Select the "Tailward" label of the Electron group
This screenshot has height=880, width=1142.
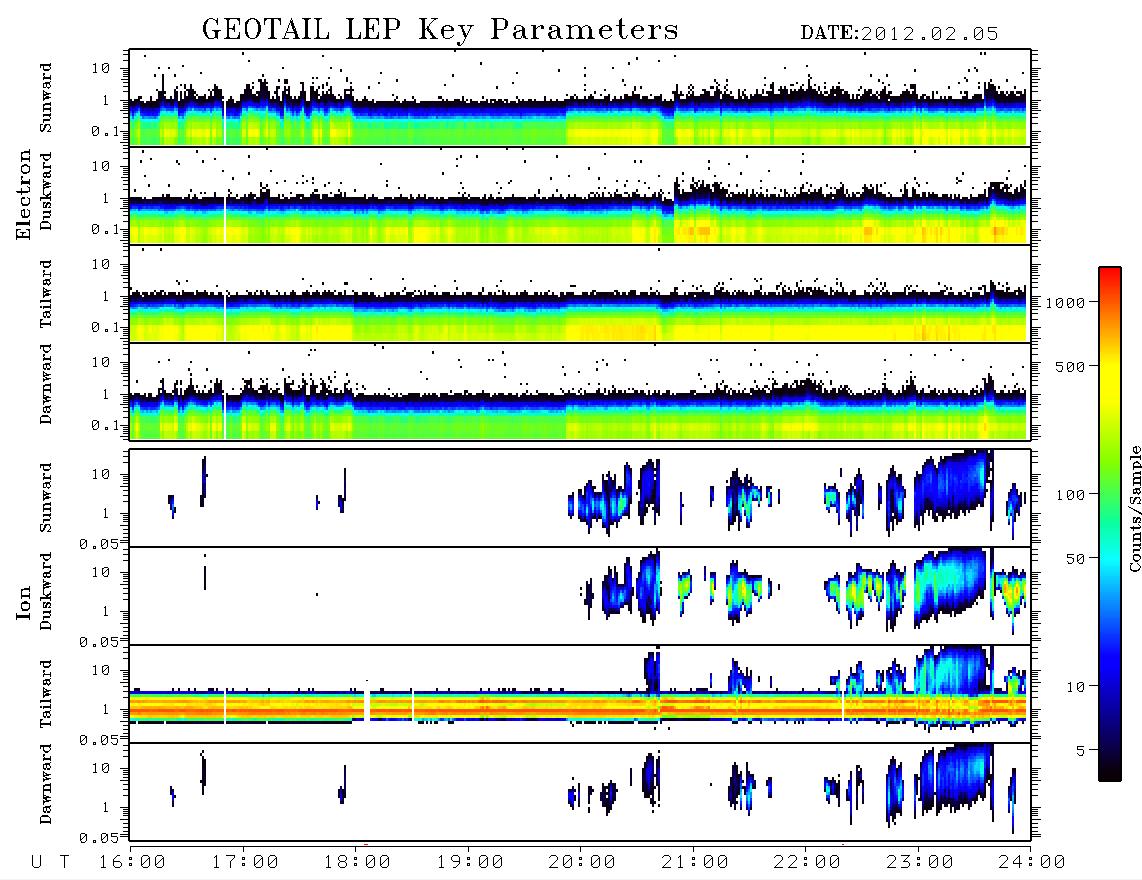click(x=46, y=294)
